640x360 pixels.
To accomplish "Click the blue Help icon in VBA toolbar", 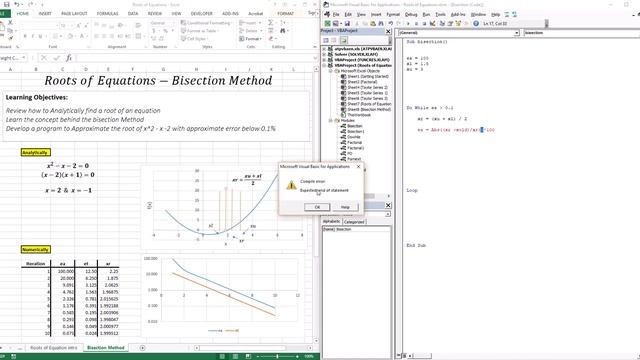I will [476, 23].
